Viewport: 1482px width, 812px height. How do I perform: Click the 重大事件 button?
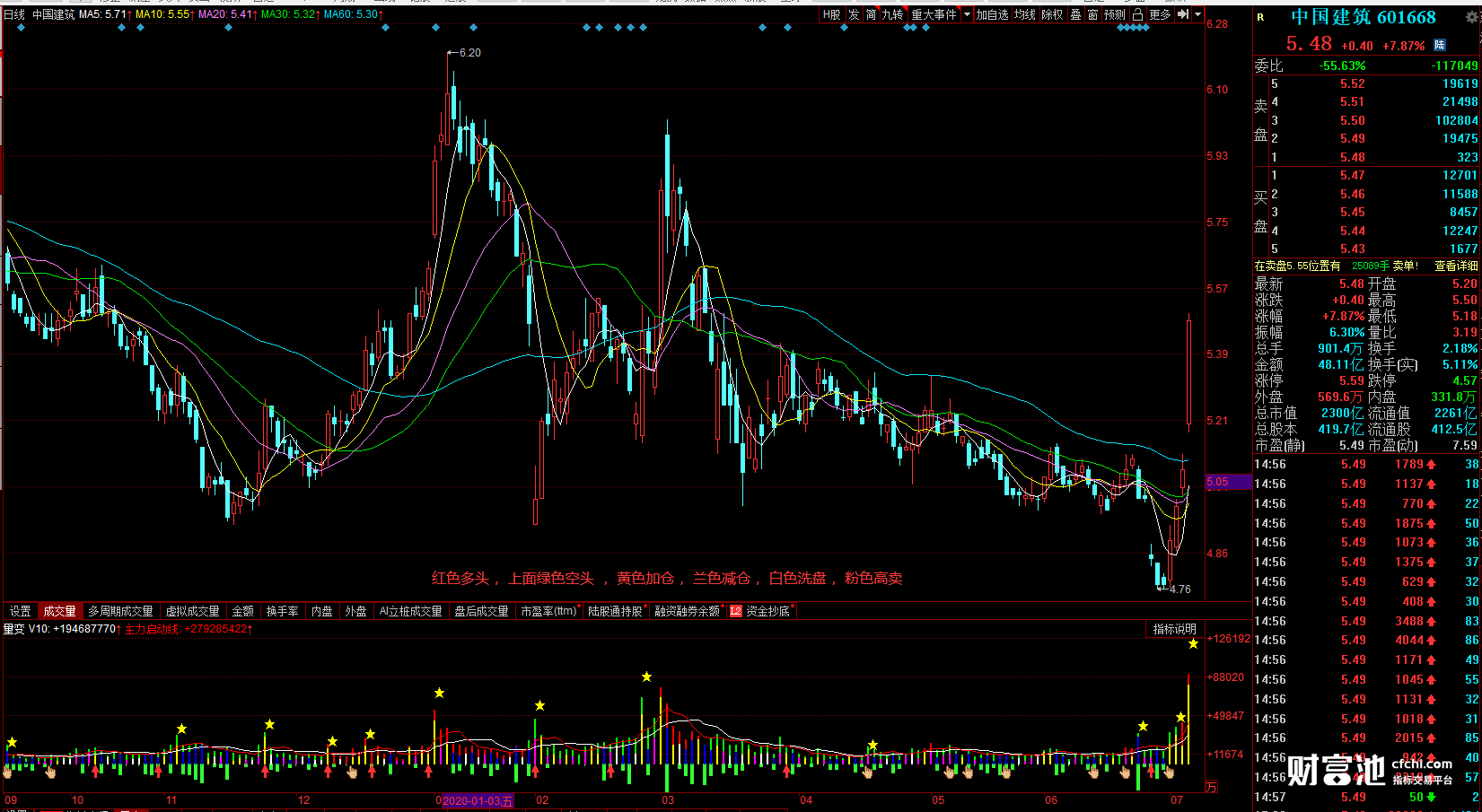[934, 14]
